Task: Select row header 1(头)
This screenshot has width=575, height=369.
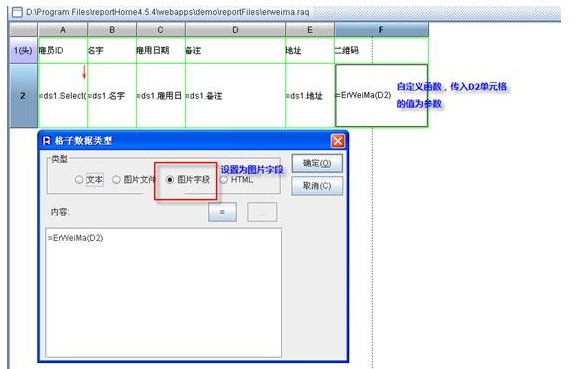Action: (x=23, y=50)
